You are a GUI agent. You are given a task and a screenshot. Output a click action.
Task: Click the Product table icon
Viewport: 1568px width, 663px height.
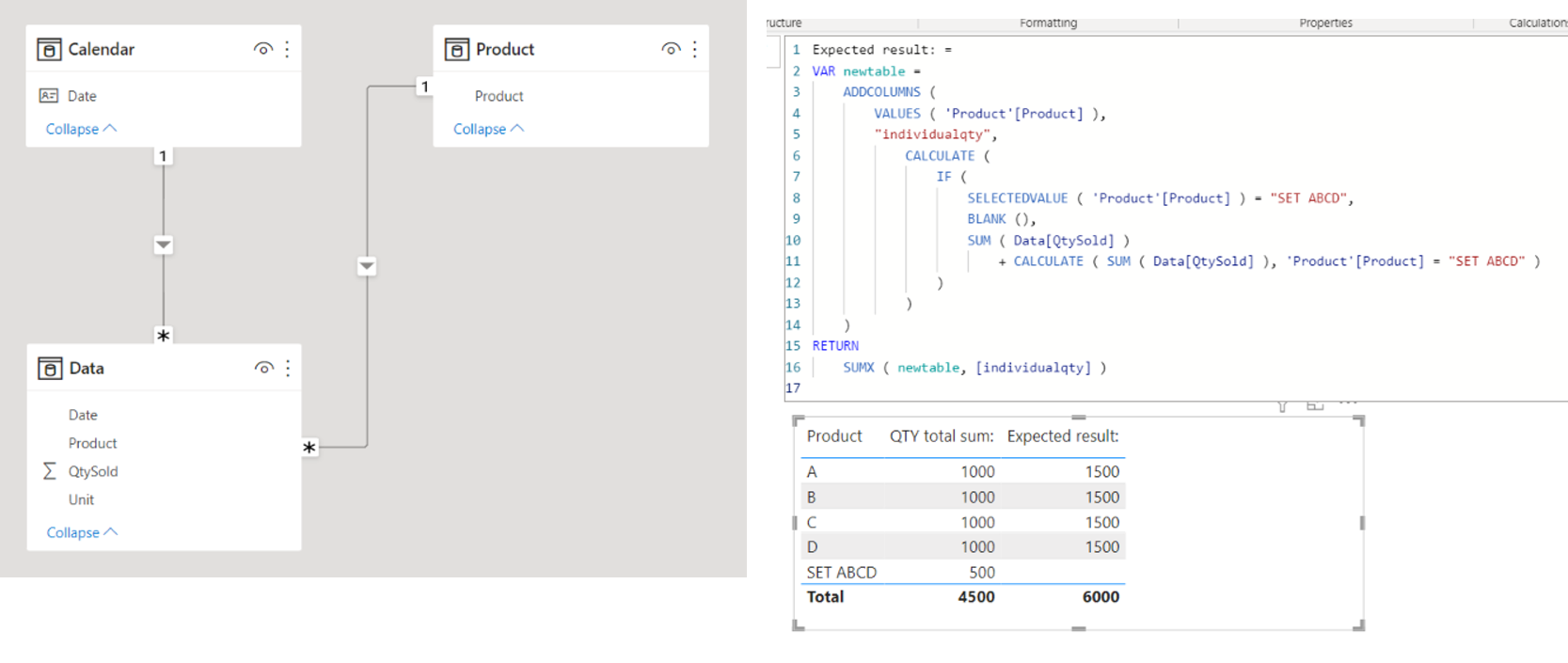coord(457,49)
